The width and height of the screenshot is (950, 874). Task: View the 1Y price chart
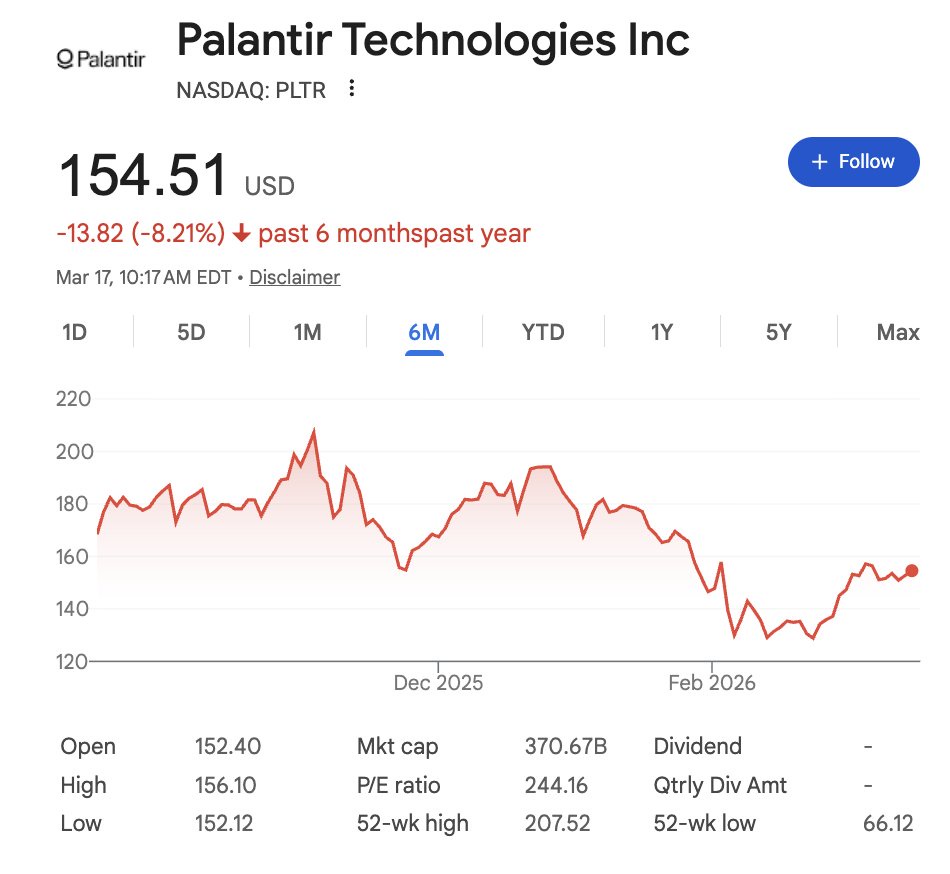coord(662,332)
